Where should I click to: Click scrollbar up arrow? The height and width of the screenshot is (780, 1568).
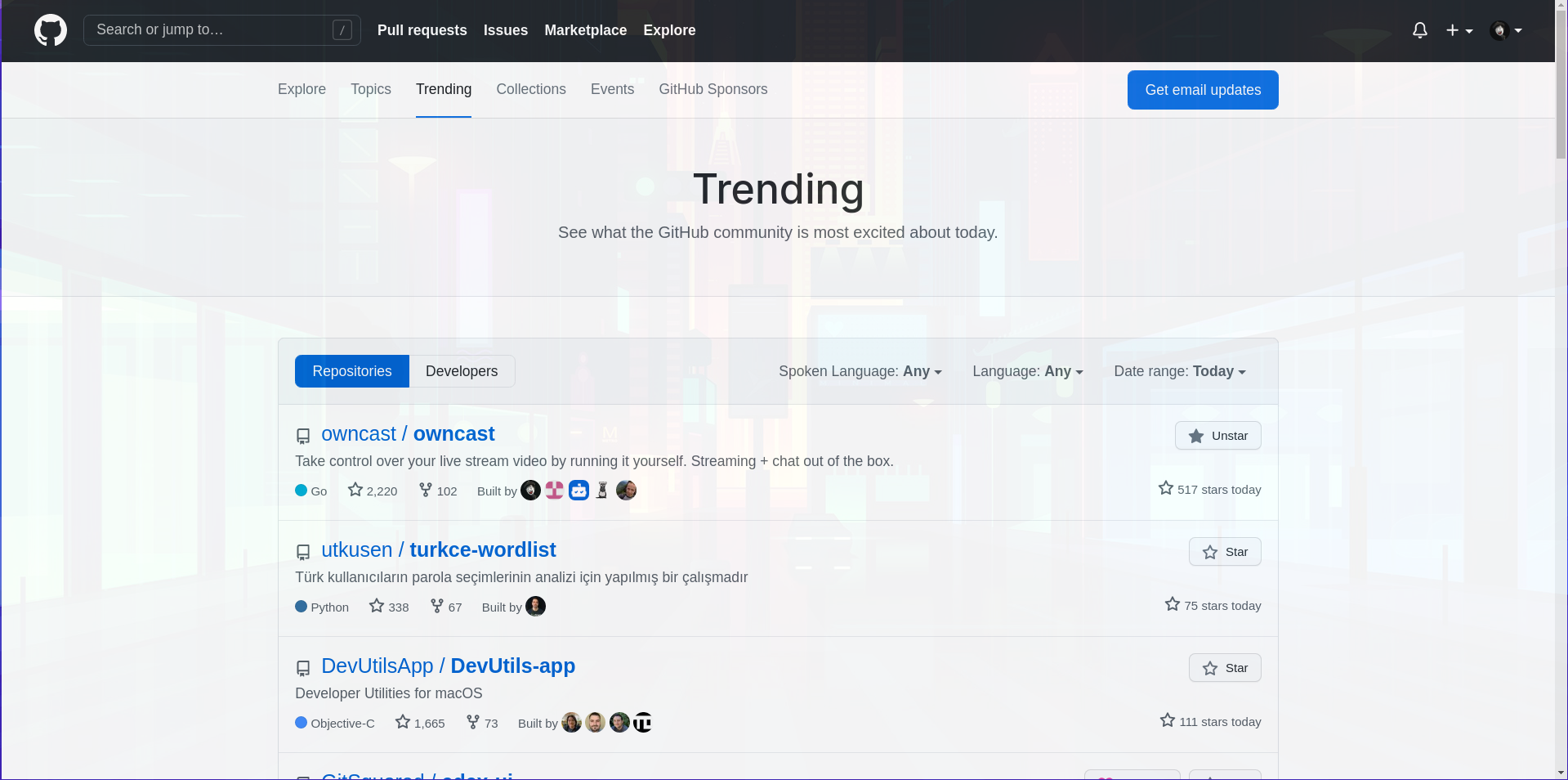1561,5
